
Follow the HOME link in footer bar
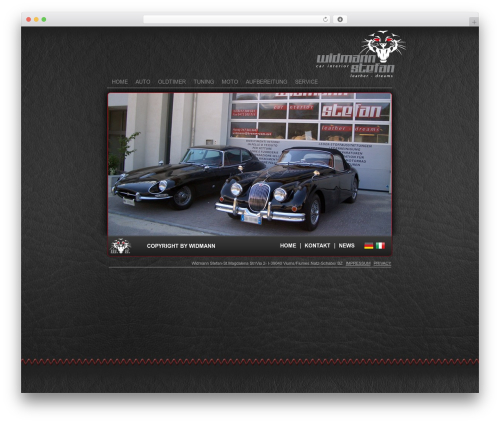[x=288, y=246]
